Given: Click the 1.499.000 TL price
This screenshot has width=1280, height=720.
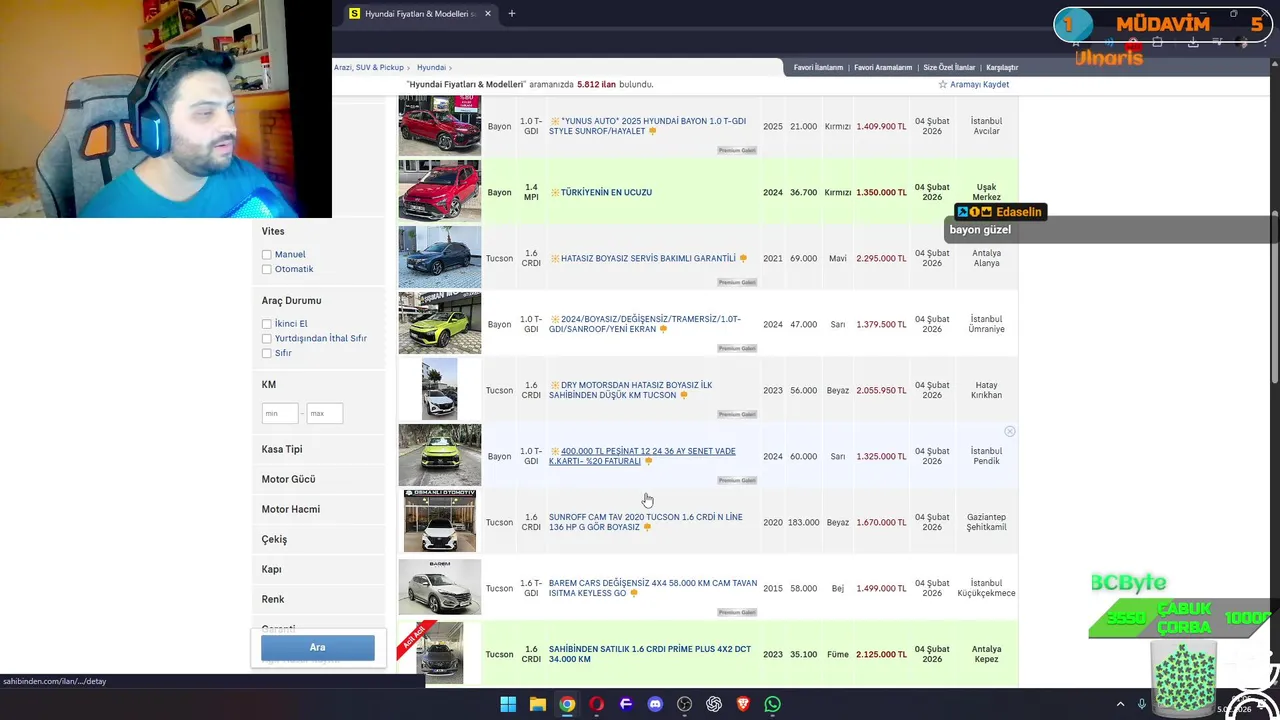Looking at the screenshot, I should (881, 588).
